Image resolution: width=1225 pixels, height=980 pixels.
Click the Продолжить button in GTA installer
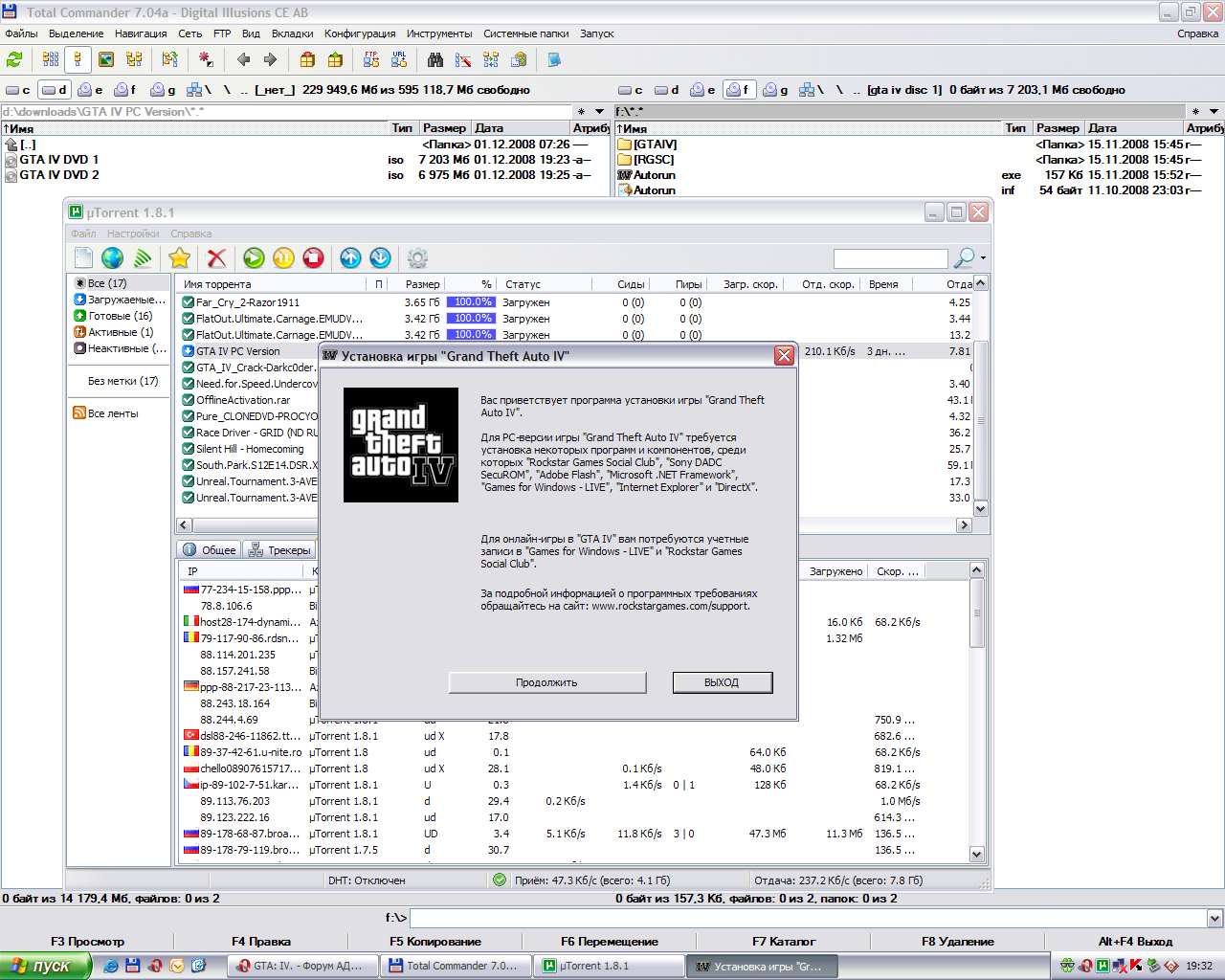tap(547, 682)
